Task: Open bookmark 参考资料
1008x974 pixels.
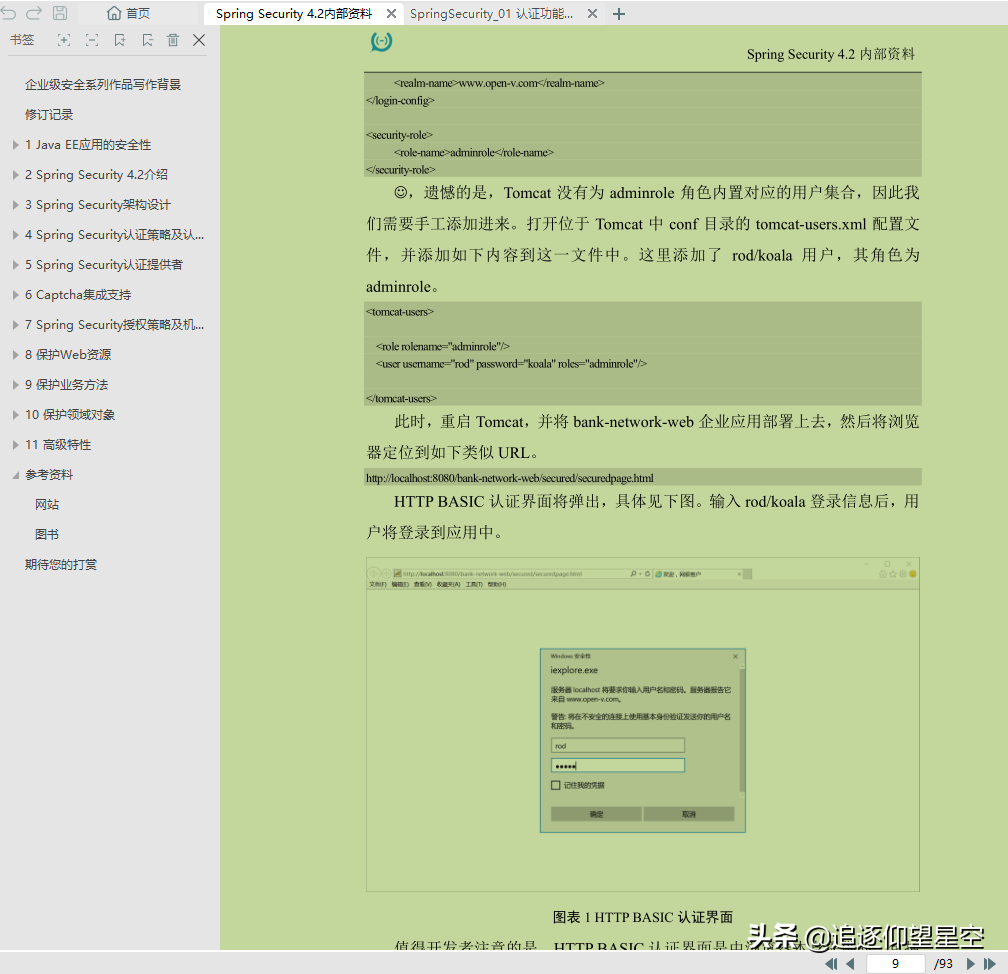Action: (x=49, y=474)
